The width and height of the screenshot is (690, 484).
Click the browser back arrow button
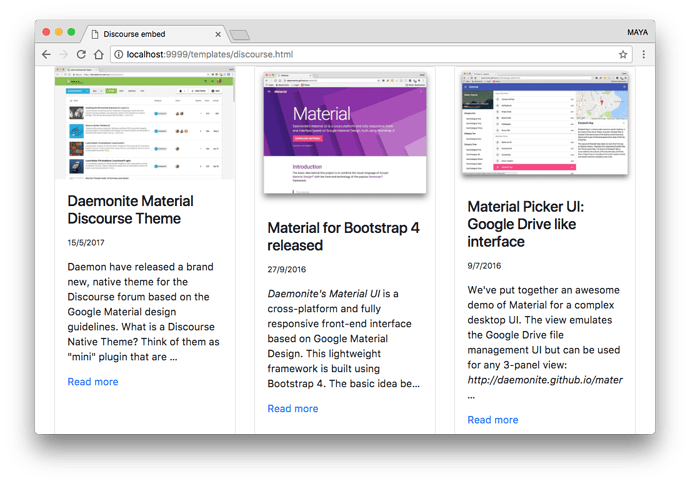click(47, 54)
